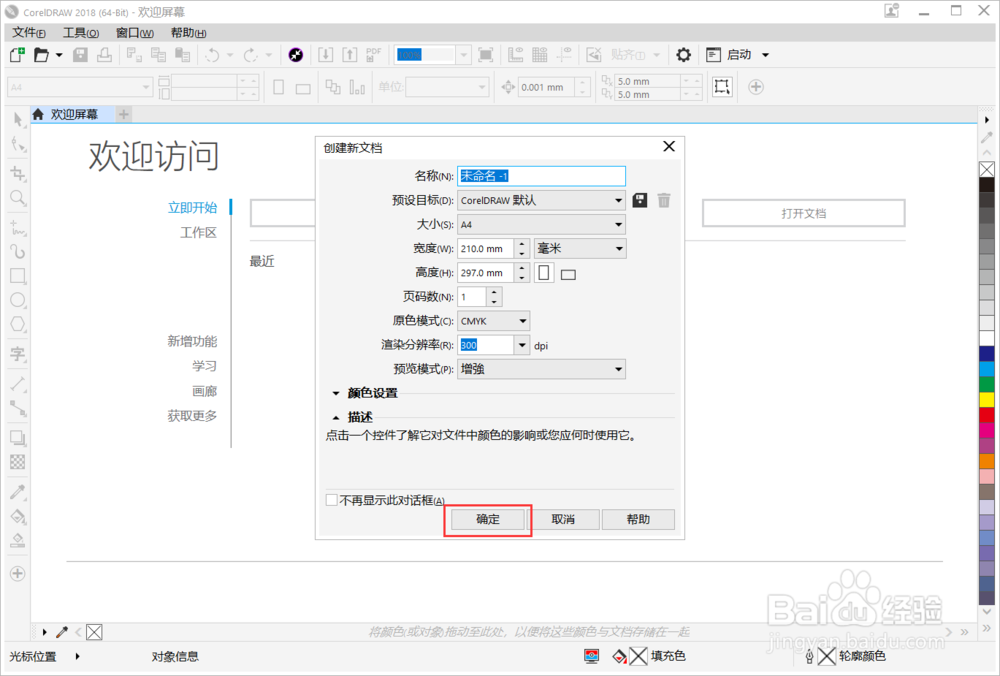Select the Polygon tool
Viewport: 1000px width, 676px height.
point(18,324)
